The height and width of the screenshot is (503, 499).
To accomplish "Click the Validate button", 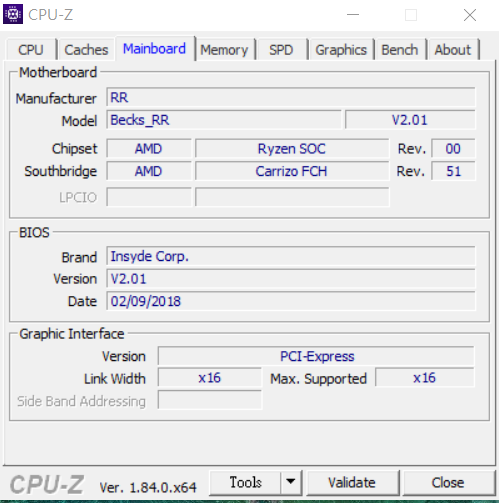I will click(x=352, y=482).
